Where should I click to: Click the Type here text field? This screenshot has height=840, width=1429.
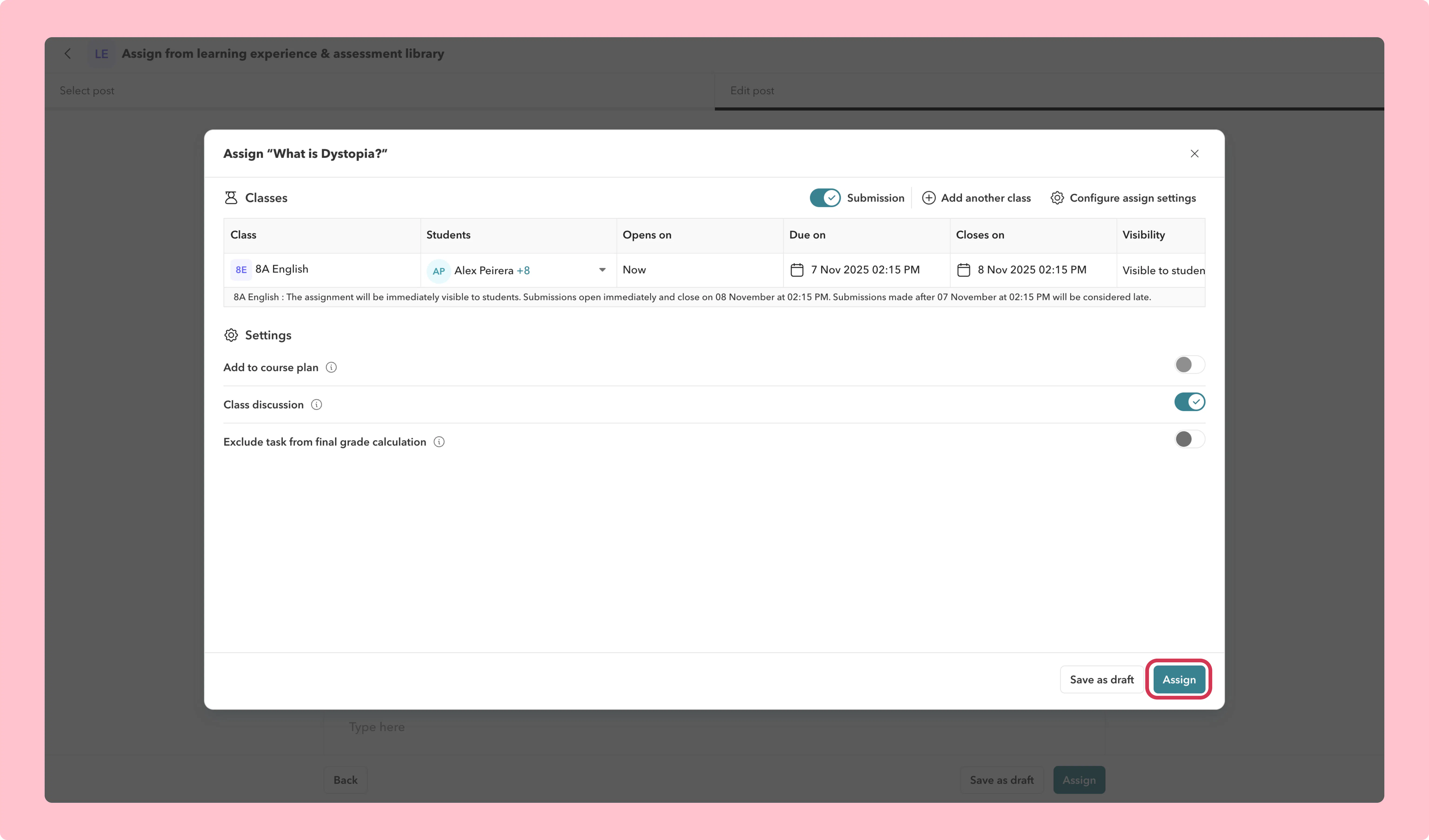(714, 727)
